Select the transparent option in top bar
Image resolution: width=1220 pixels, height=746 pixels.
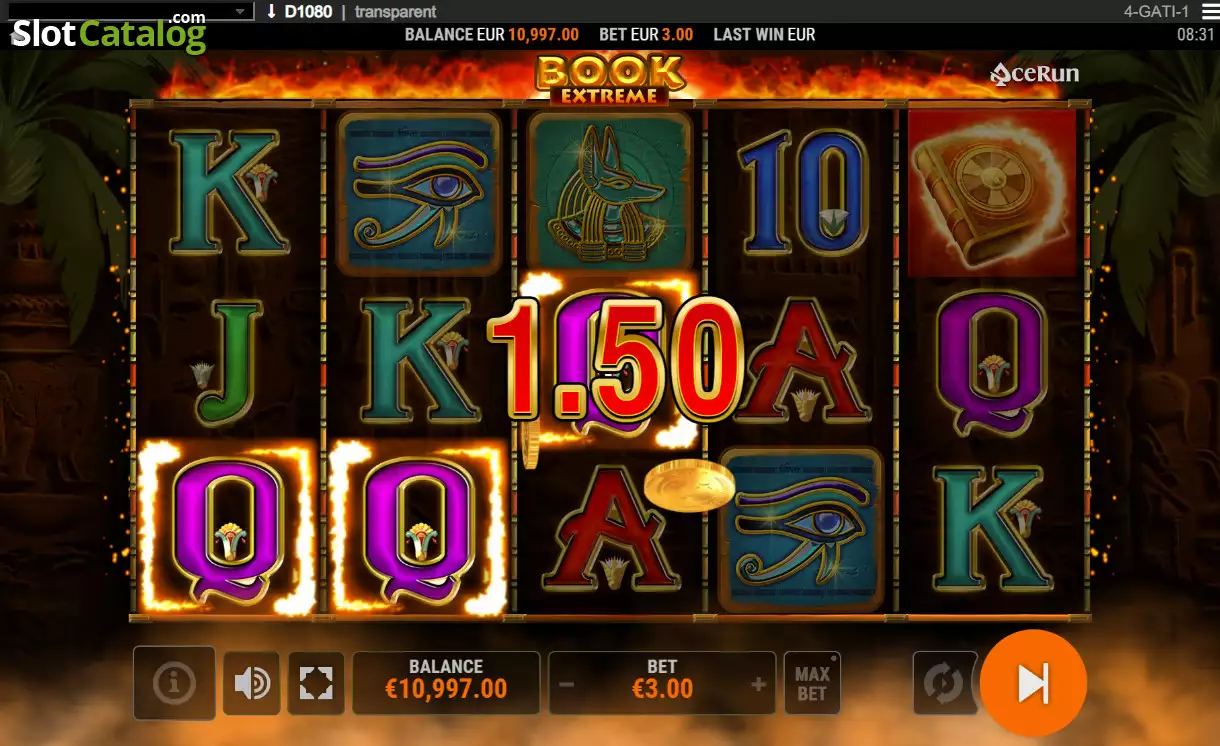point(395,12)
